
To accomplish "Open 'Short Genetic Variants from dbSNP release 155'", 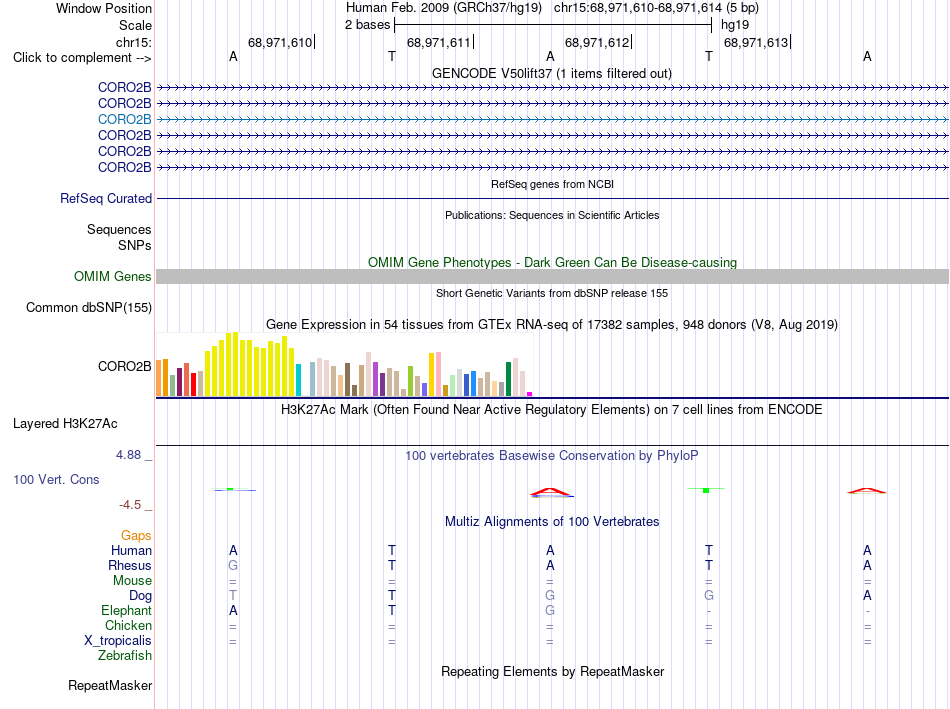I will coord(552,293).
